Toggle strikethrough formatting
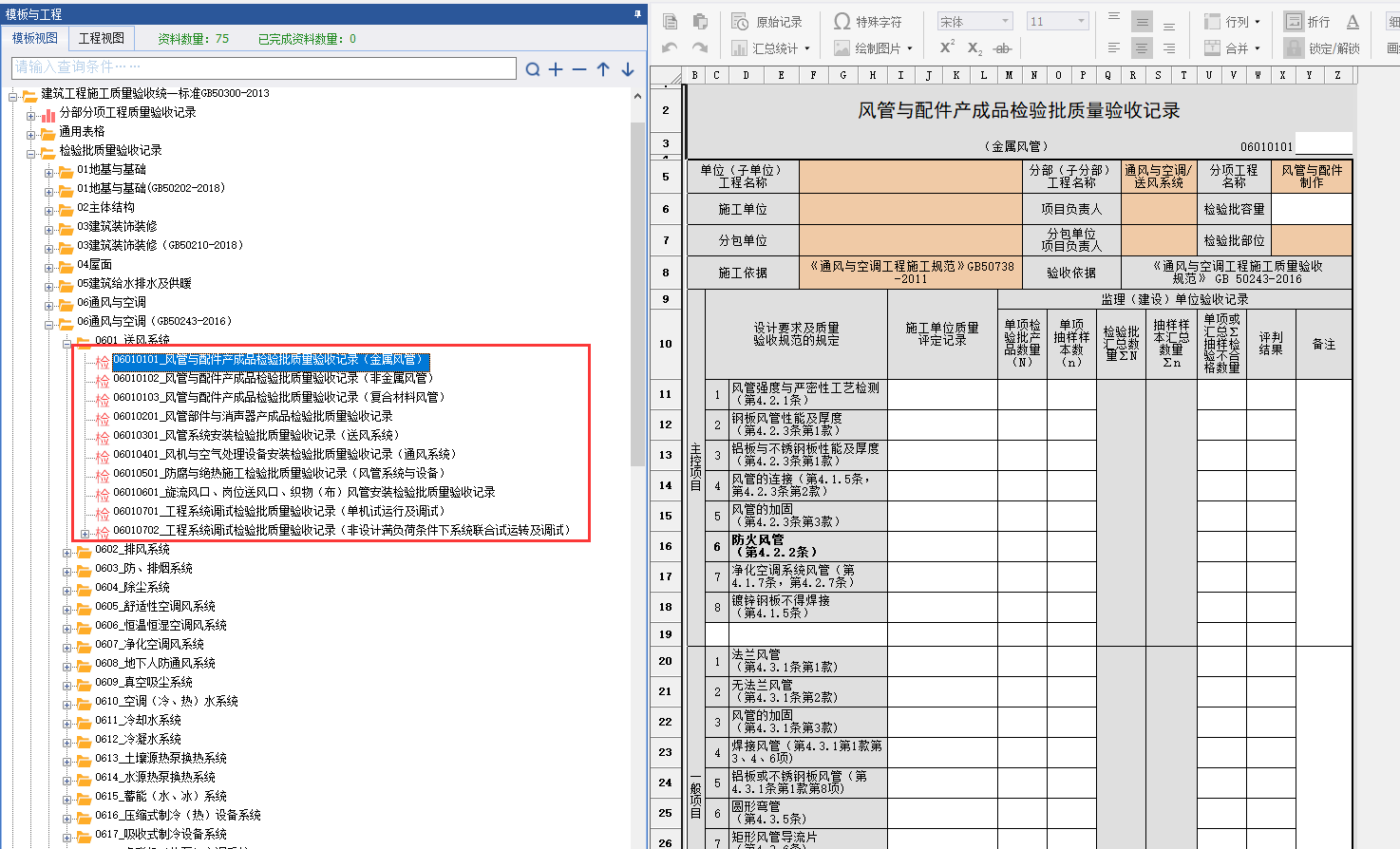The image size is (1400, 849). point(1002,48)
